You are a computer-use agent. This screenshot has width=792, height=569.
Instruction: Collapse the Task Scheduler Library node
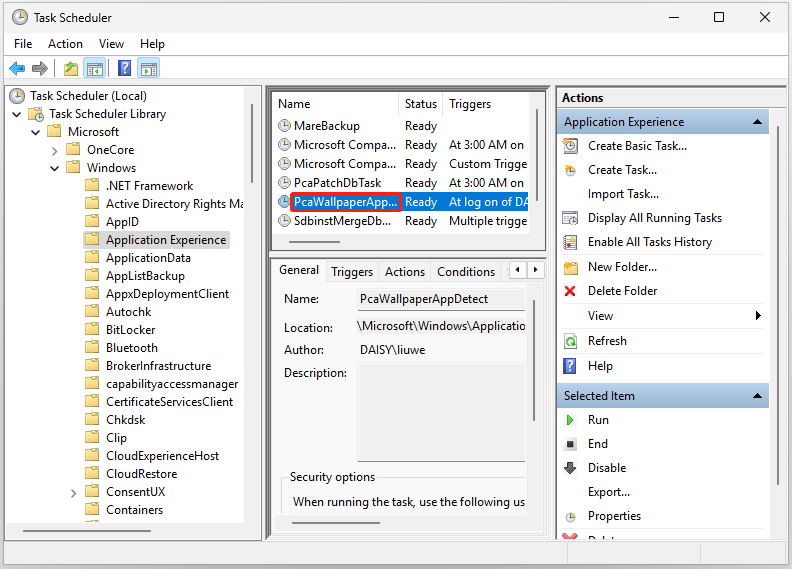(x=16, y=115)
